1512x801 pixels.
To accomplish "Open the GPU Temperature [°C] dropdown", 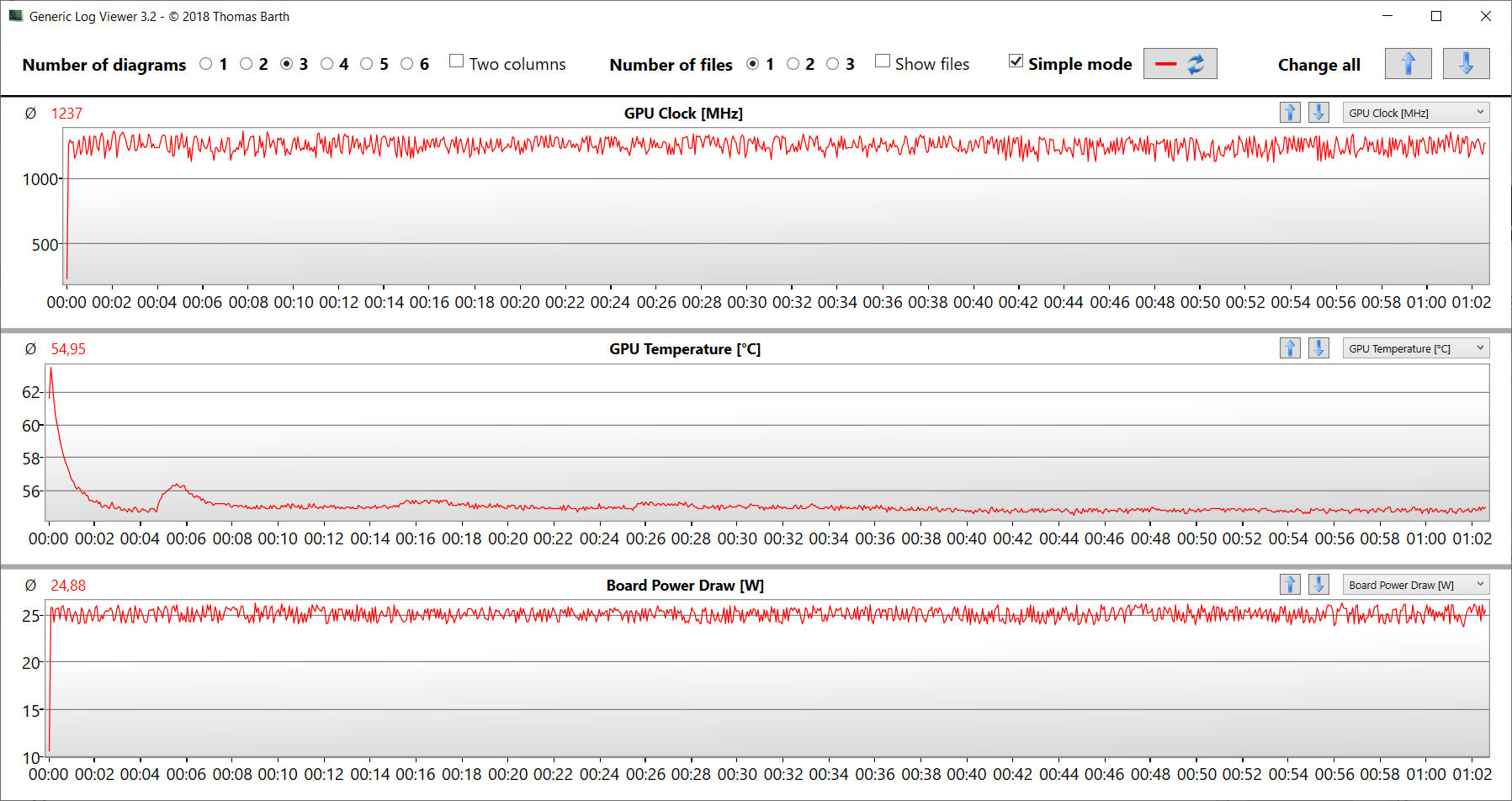I will pyautogui.click(x=1415, y=348).
